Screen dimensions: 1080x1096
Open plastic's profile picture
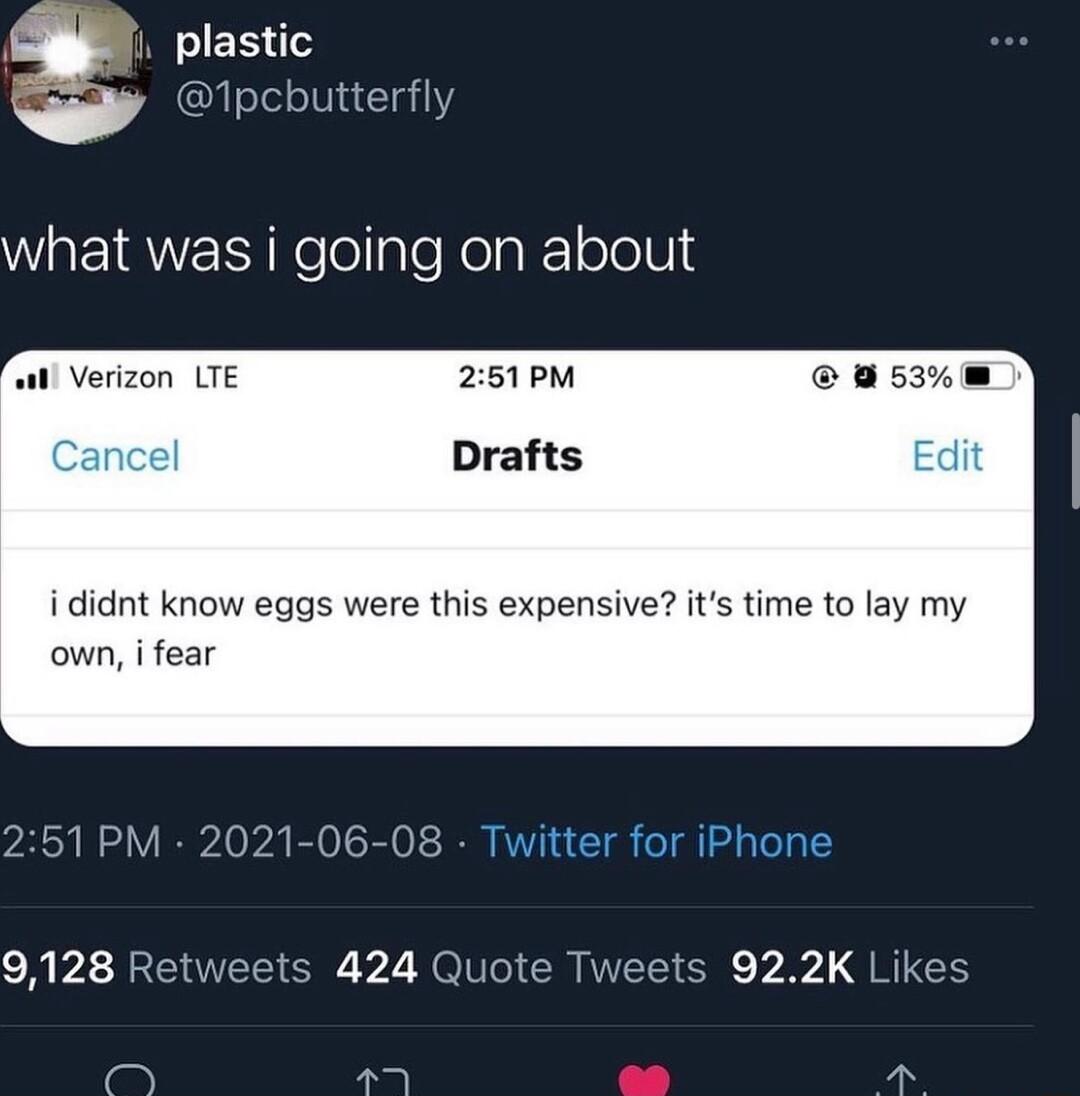point(75,70)
